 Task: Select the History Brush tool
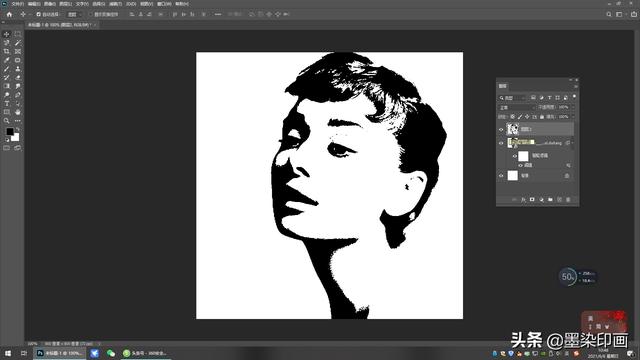pyautogui.click(x=7, y=78)
